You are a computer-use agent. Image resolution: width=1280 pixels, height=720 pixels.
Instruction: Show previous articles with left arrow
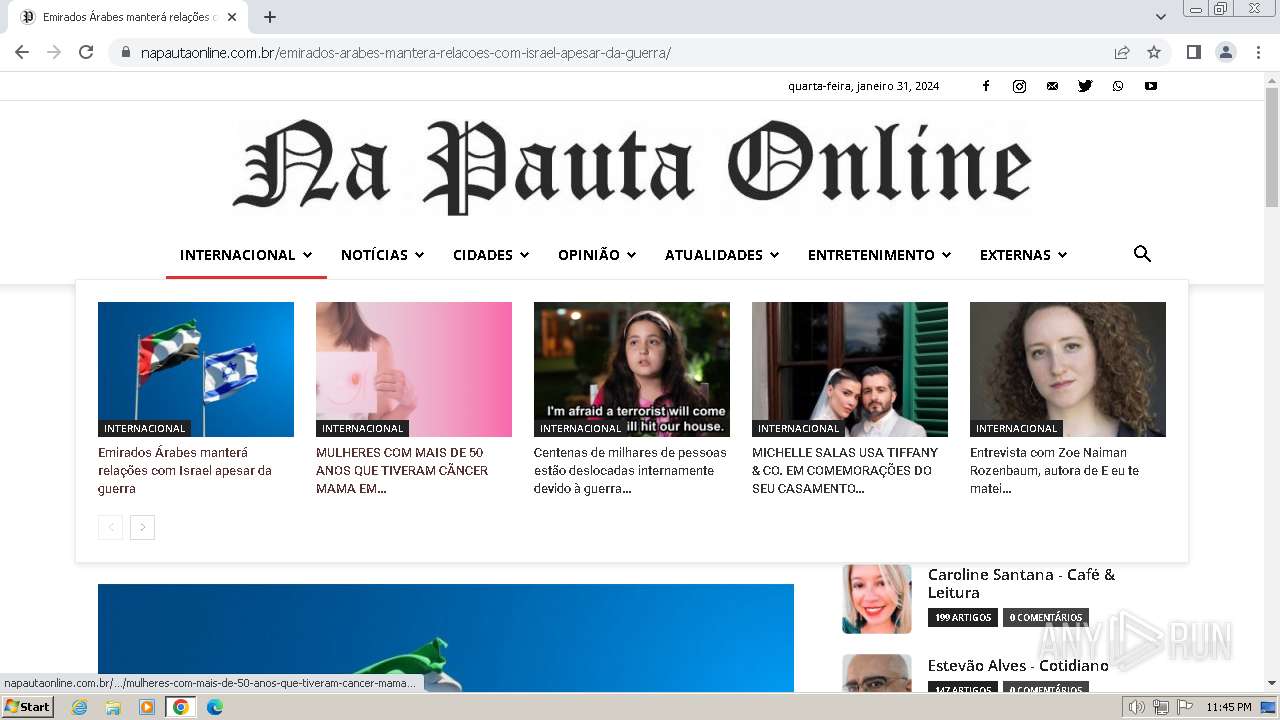pyautogui.click(x=111, y=527)
